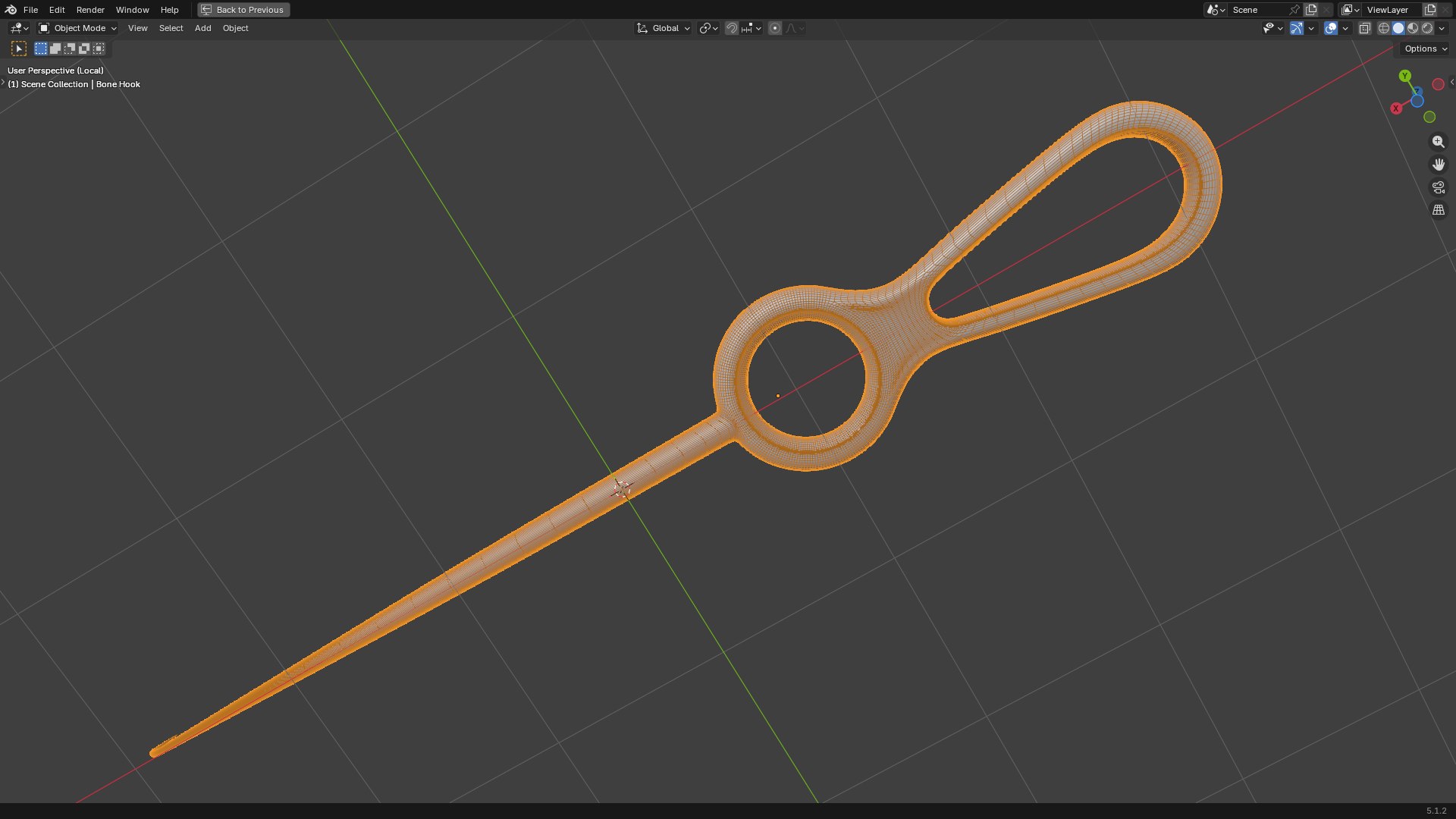The height and width of the screenshot is (819, 1456).
Task: Click the ViewLayer name field
Action: [1392, 10]
